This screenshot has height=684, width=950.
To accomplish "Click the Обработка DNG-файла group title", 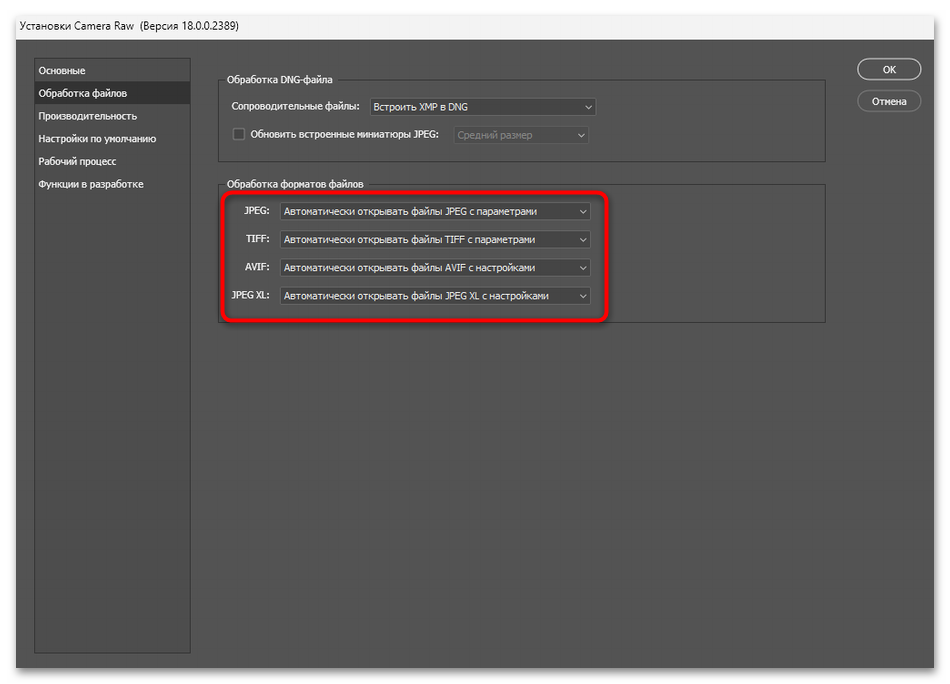I will coord(279,80).
